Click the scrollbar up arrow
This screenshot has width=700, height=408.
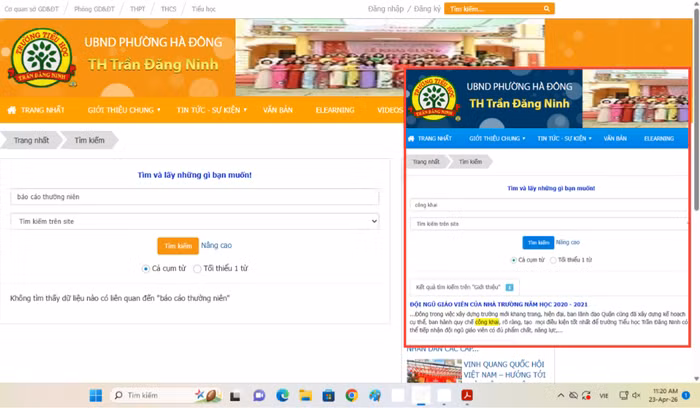696,4
